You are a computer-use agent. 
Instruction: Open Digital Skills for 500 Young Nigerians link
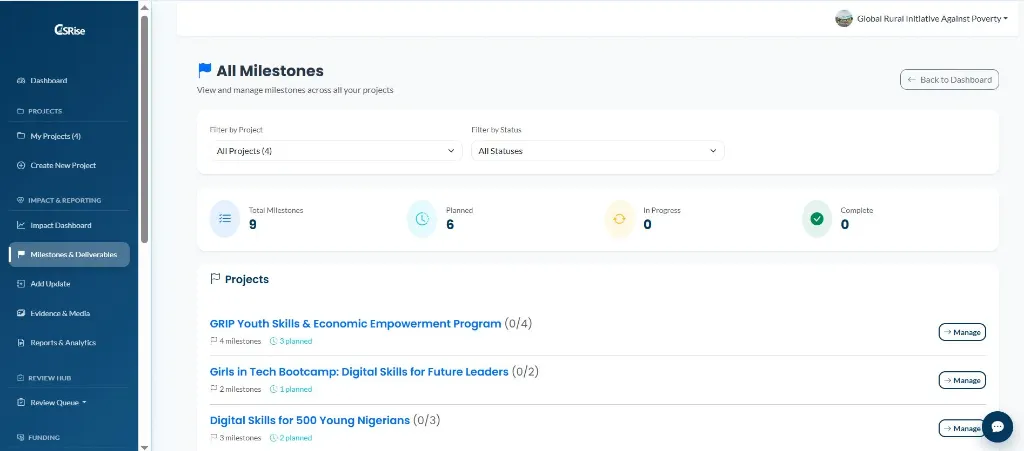click(x=310, y=420)
